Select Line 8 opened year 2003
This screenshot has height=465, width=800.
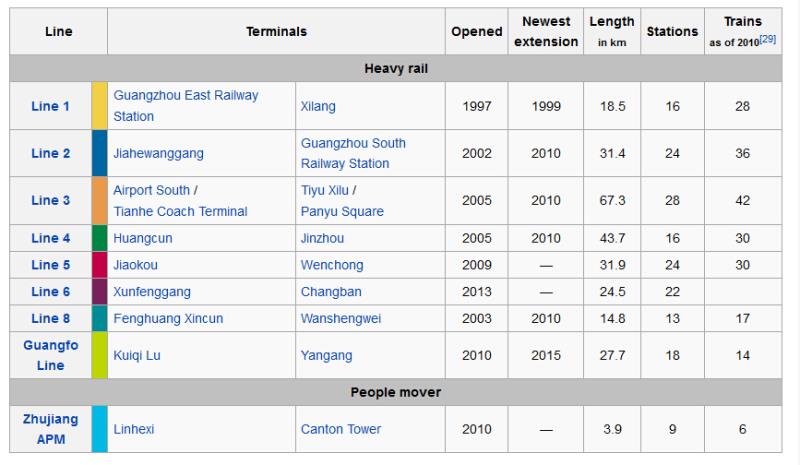(x=477, y=319)
